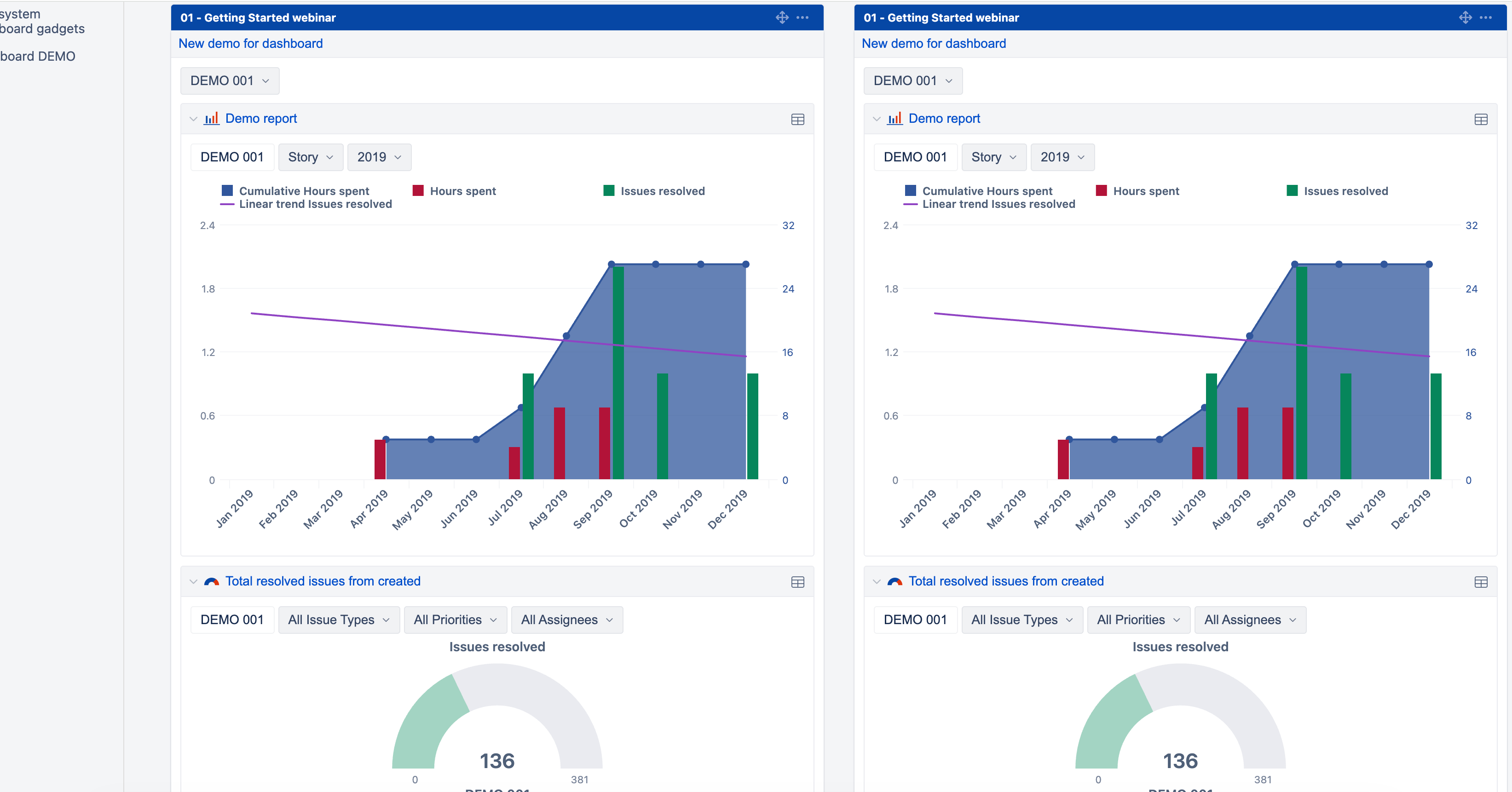Switch right Demo report to table view
1512x792 pixels.
pos(1481,120)
